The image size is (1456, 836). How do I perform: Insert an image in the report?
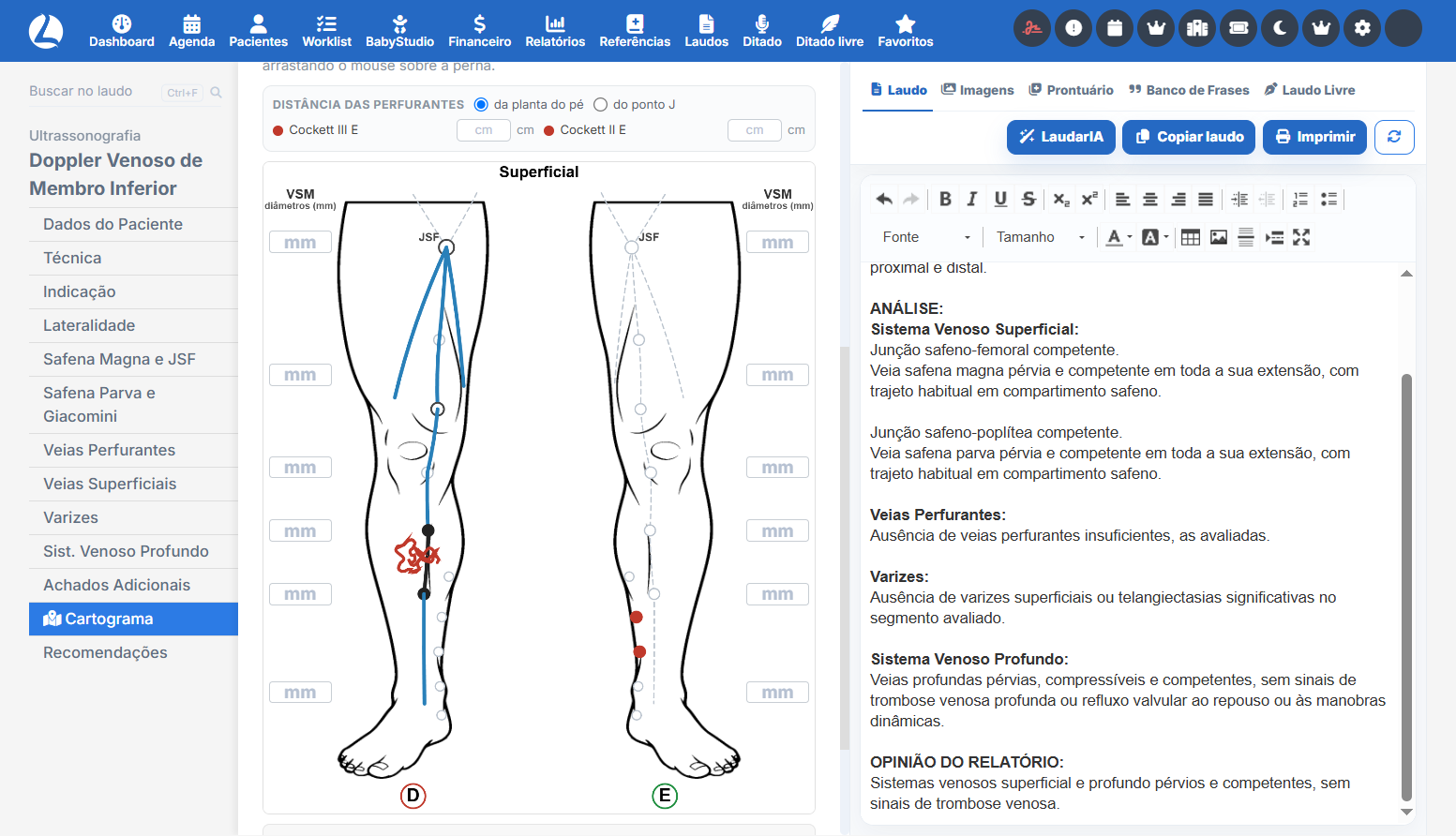click(1219, 237)
